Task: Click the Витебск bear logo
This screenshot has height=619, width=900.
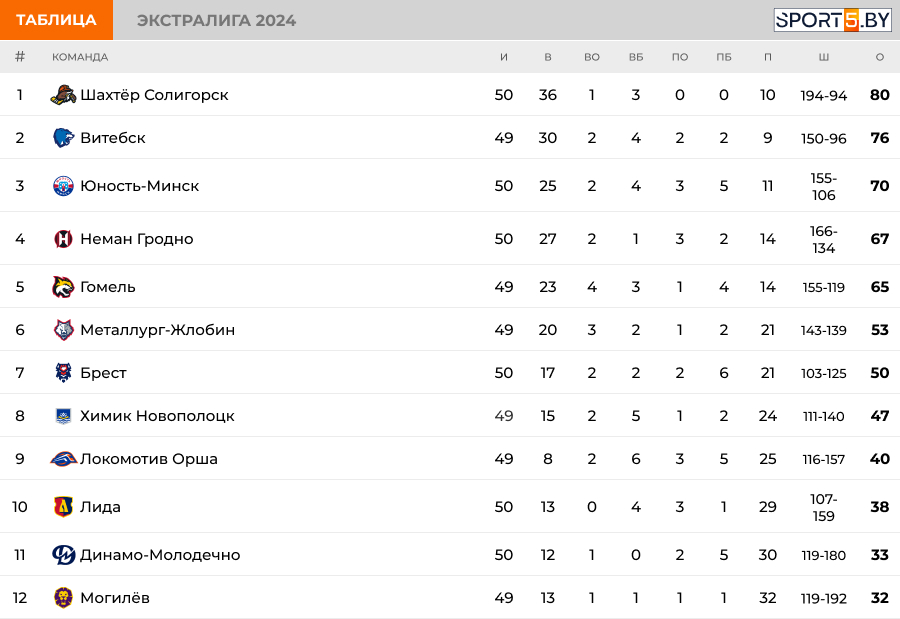Action: 63,138
